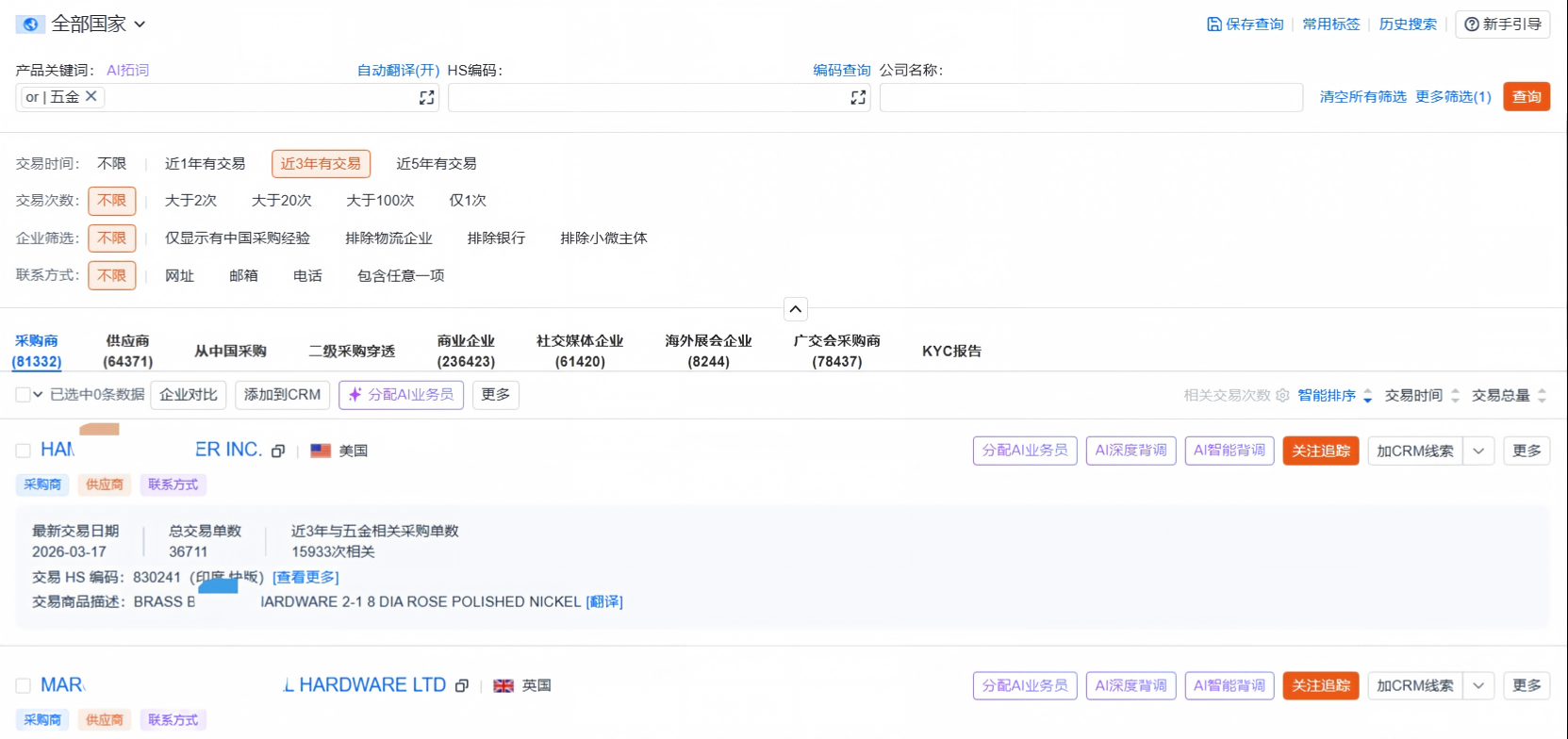This screenshot has height=739, width=1568.
Task: Switch to the 社交媒体企业 (61420) tab
Action: [x=580, y=351]
